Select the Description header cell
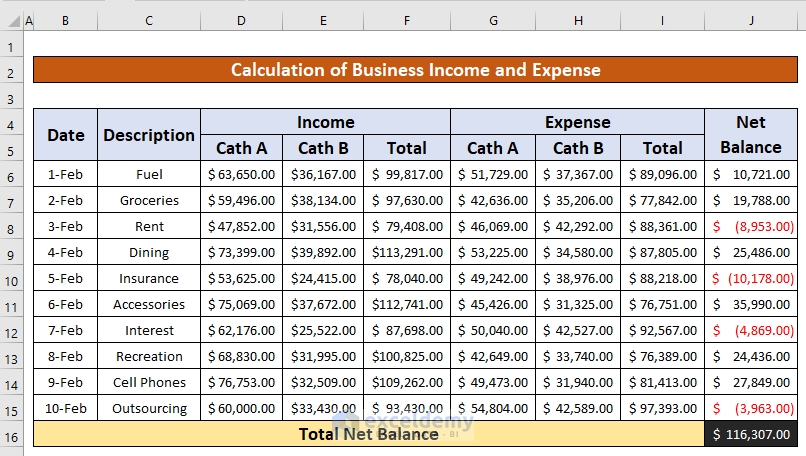This screenshot has height=456, width=806. (x=149, y=135)
